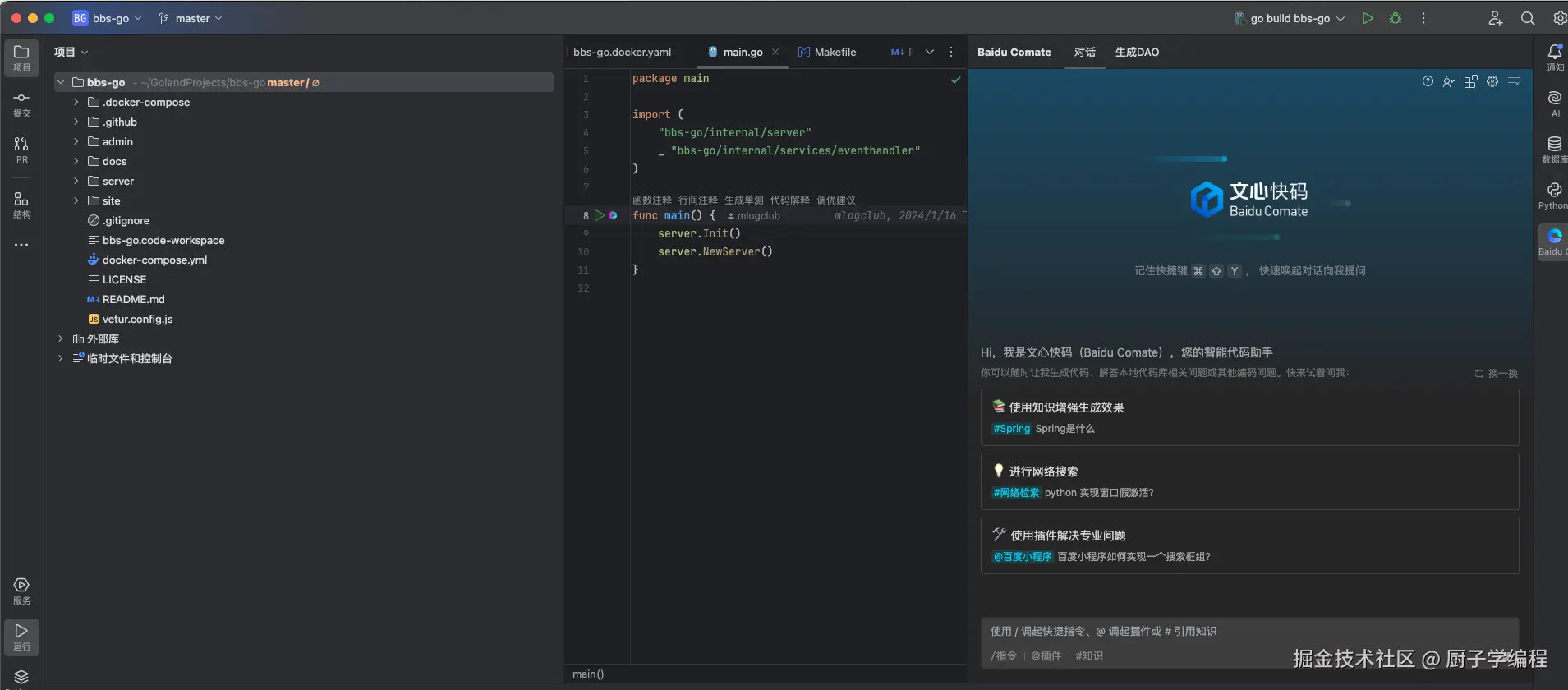
Task: Open the bbs-go project dropdown
Action: pyautogui.click(x=107, y=18)
